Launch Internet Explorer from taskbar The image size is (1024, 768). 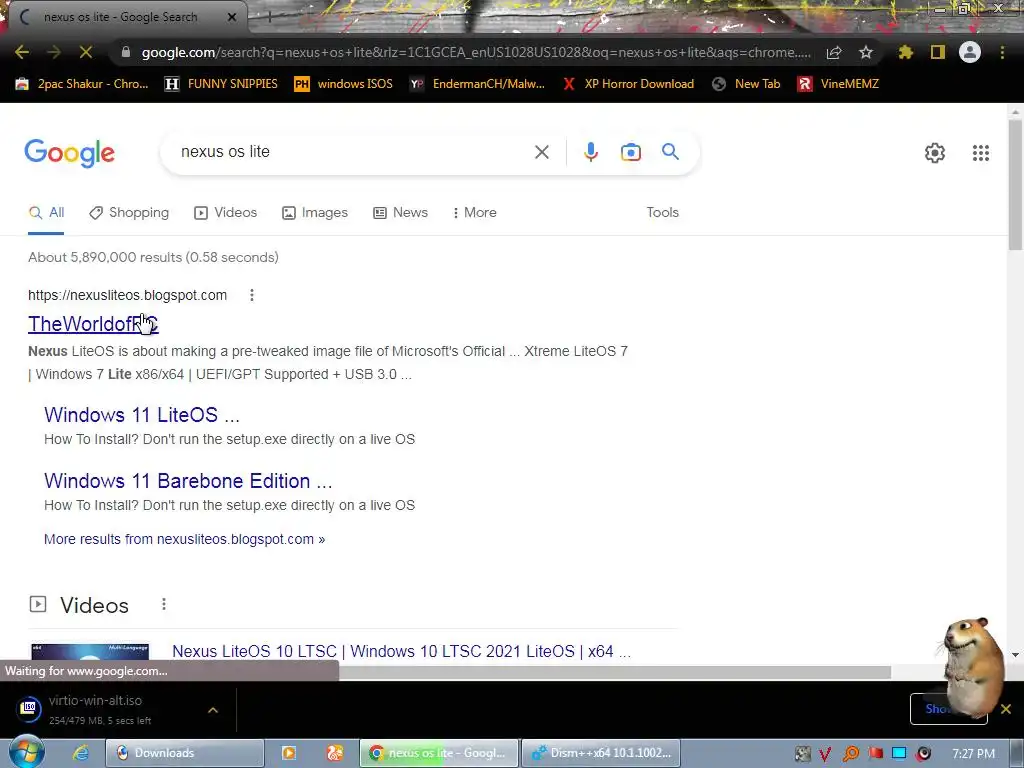[x=80, y=753]
